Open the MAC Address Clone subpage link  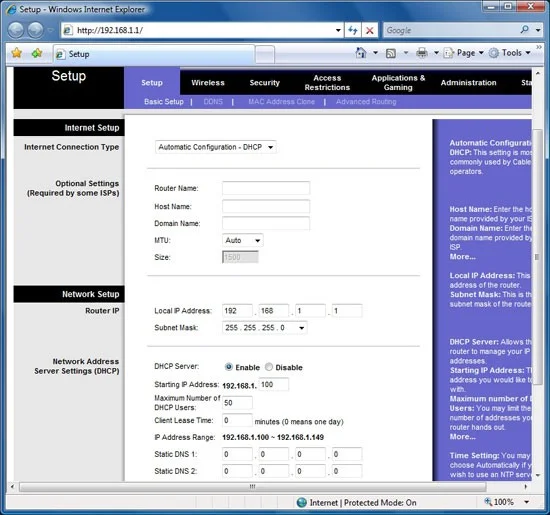[281, 102]
